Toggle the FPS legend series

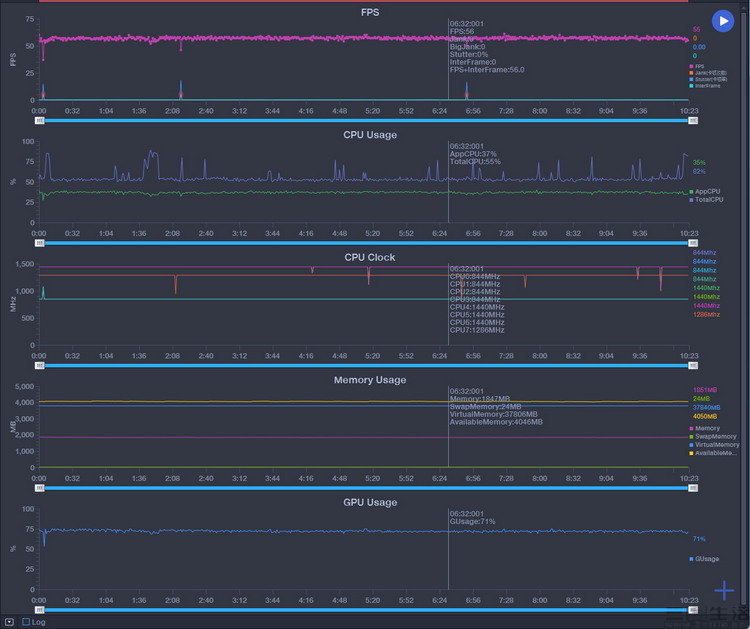coord(697,66)
